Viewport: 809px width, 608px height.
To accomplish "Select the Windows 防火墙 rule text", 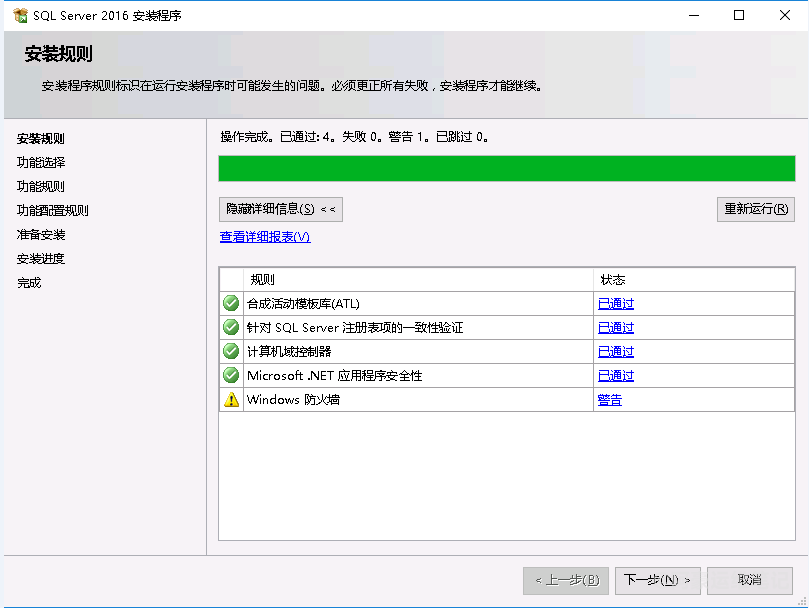I will pyautogui.click(x=293, y=399).
